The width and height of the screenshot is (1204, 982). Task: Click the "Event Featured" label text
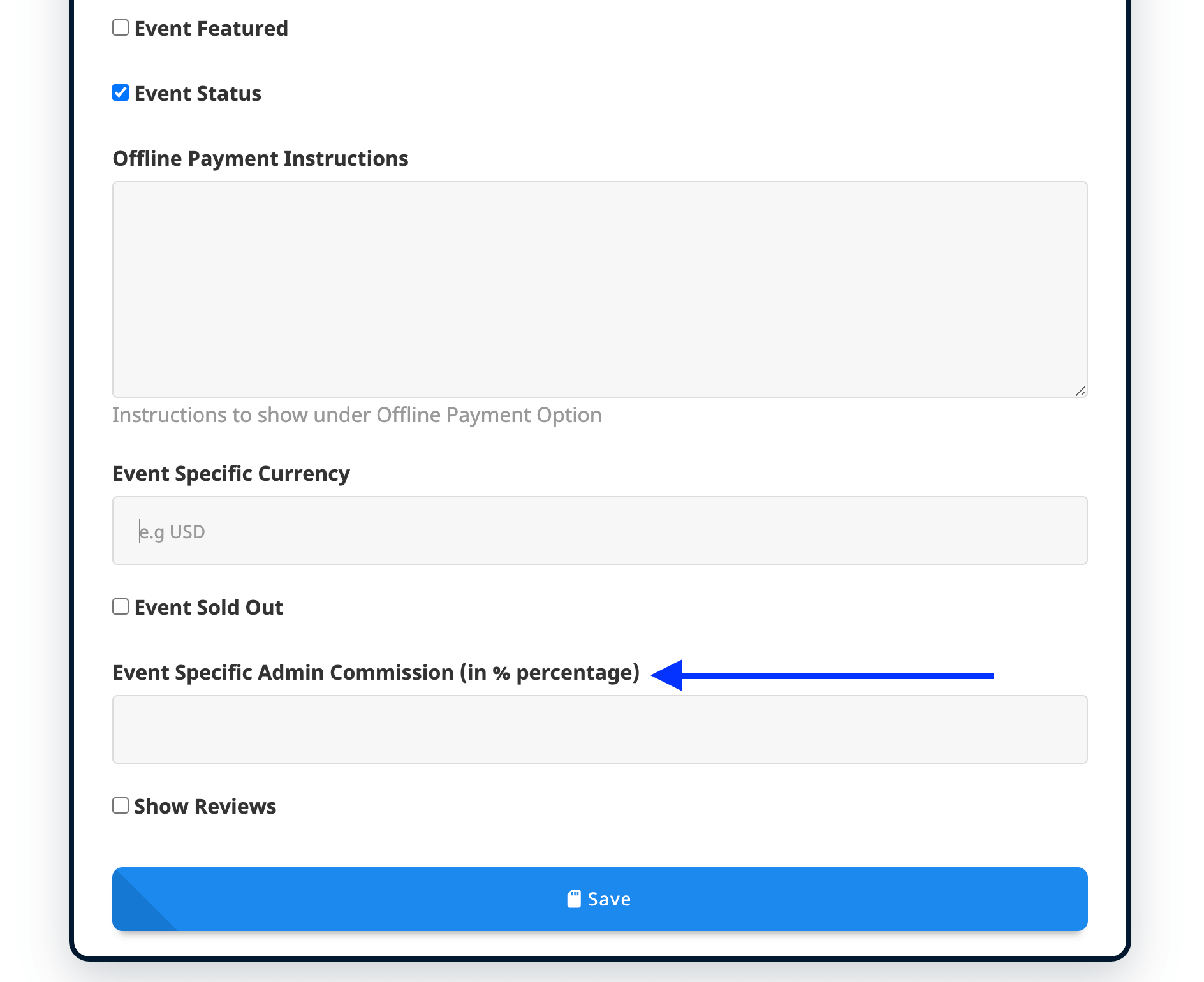[x=211, y=29]
